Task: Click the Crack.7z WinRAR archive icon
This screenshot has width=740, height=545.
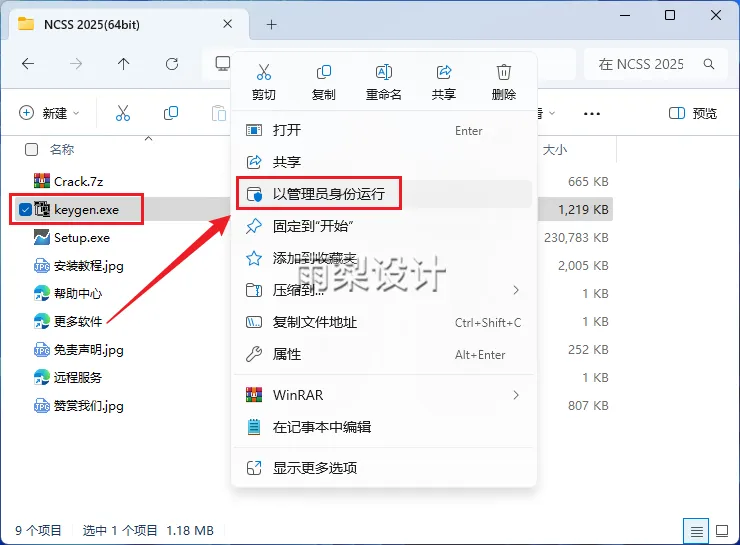Action: tap(42, 181)
